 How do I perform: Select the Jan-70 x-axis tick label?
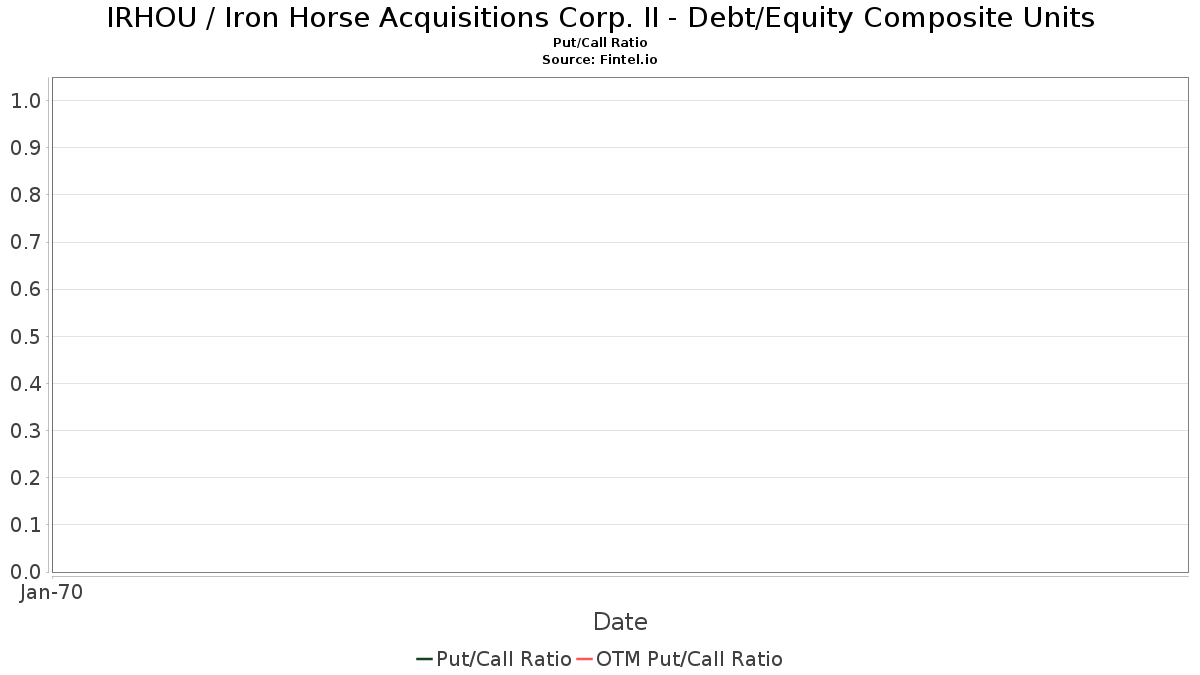click(x=51, y=592)
